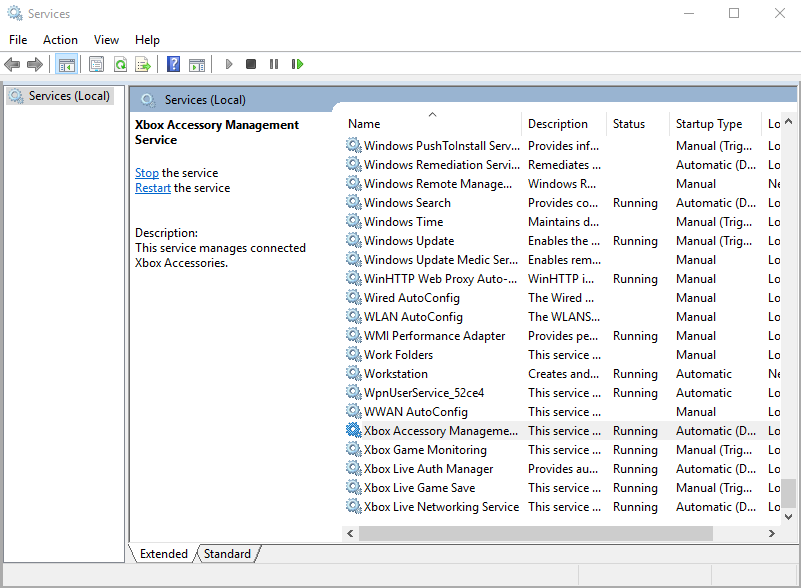Viewport: 801px width, 588px height.
Task: Restart the service with the restart toolbar icon
Action: [x=298, y=64]
